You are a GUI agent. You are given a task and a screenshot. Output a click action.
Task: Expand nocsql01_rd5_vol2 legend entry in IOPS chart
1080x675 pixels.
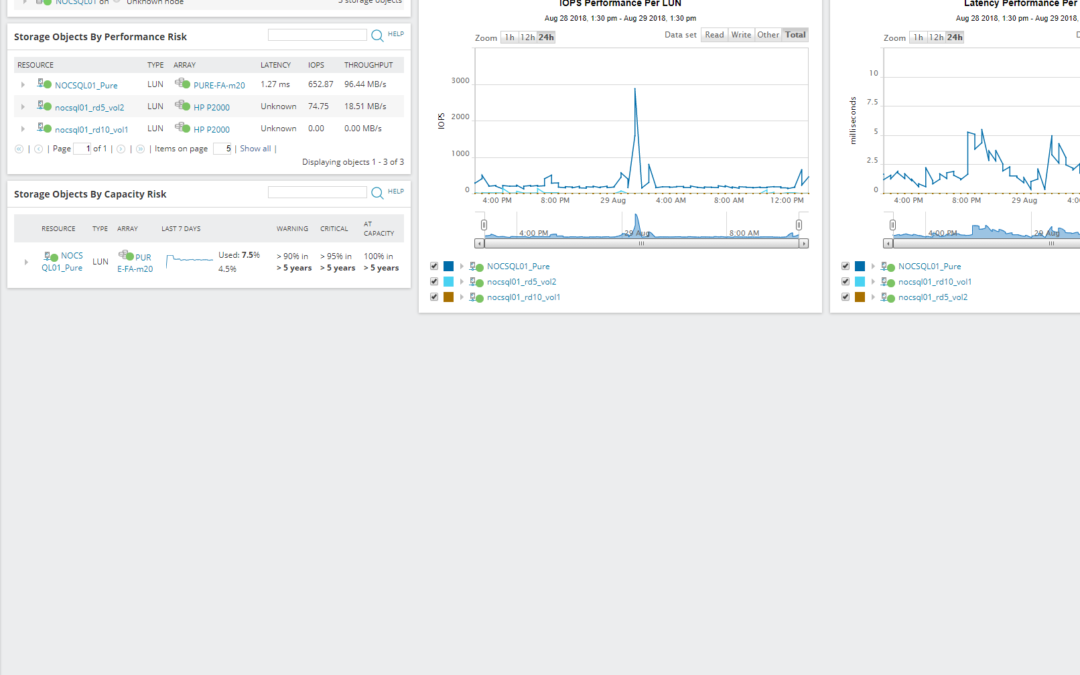click(461, 281)
